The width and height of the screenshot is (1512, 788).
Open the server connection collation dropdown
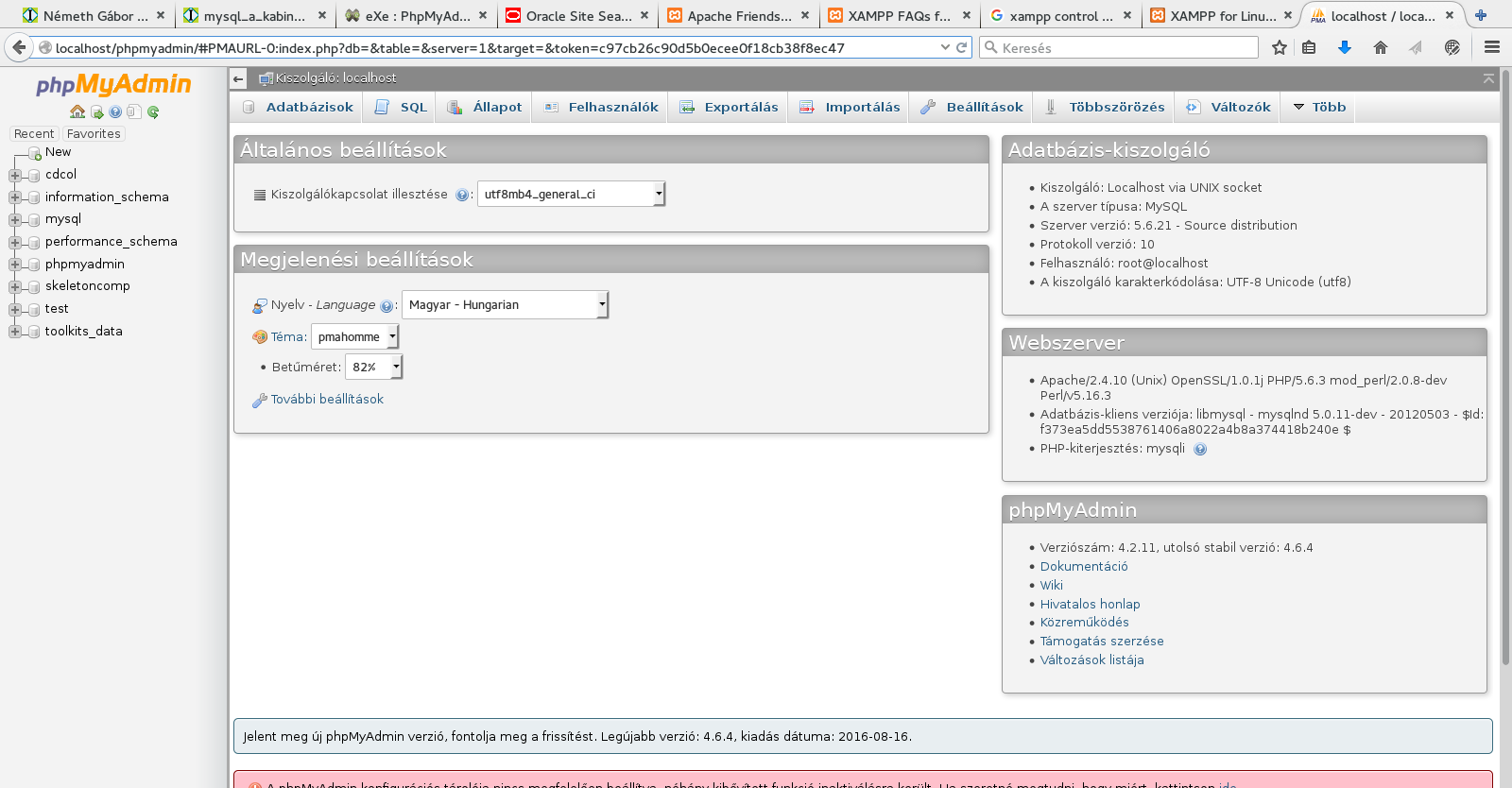pyautogui.click(x=571, y=194)
